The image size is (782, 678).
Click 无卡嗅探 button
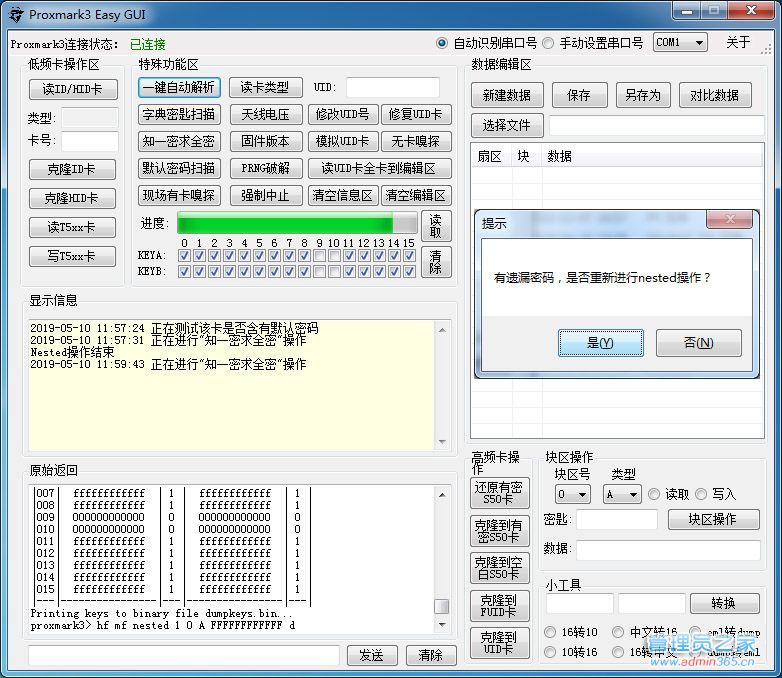coord(416,142)
